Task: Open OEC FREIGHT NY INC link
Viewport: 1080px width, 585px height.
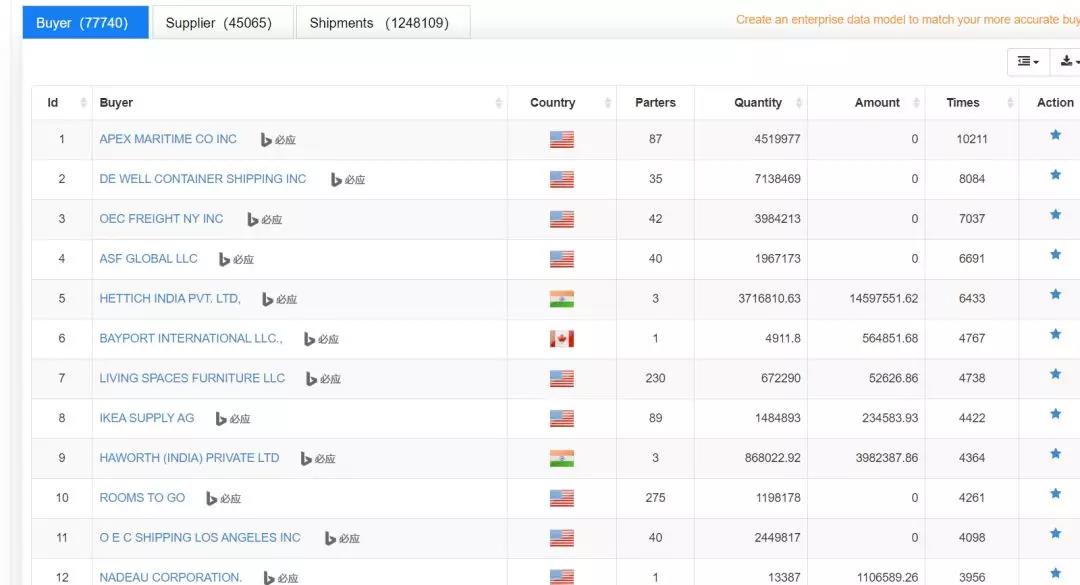Action: pyautogui.click(x=161, y=219)
